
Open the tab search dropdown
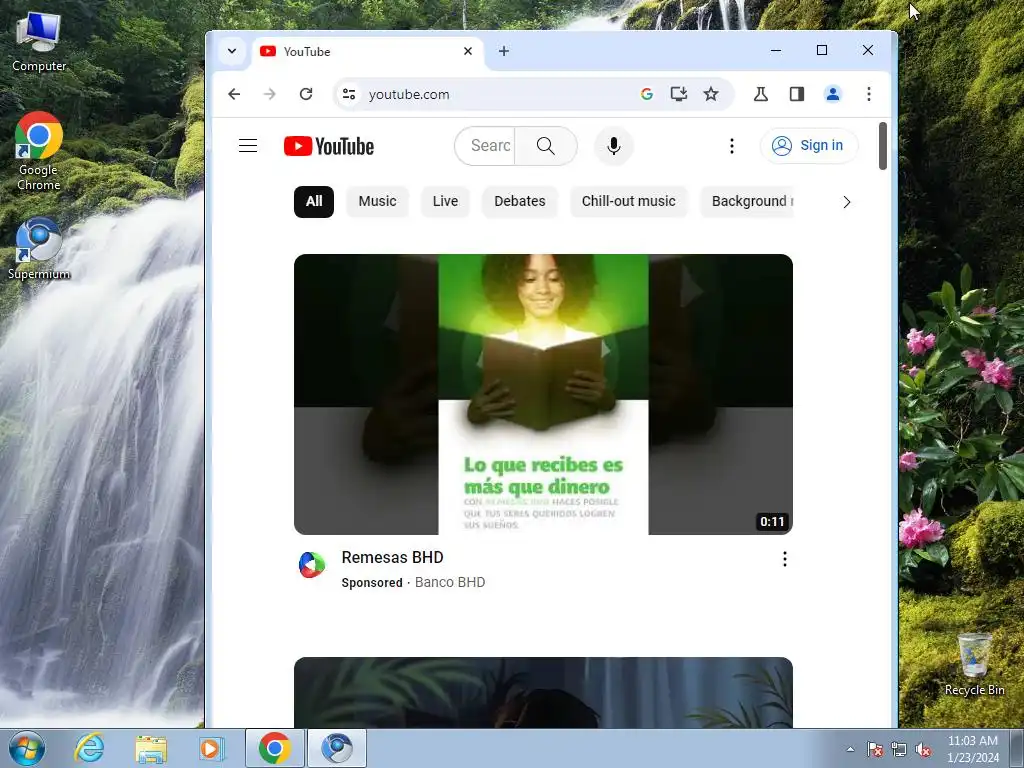point(232,51)
